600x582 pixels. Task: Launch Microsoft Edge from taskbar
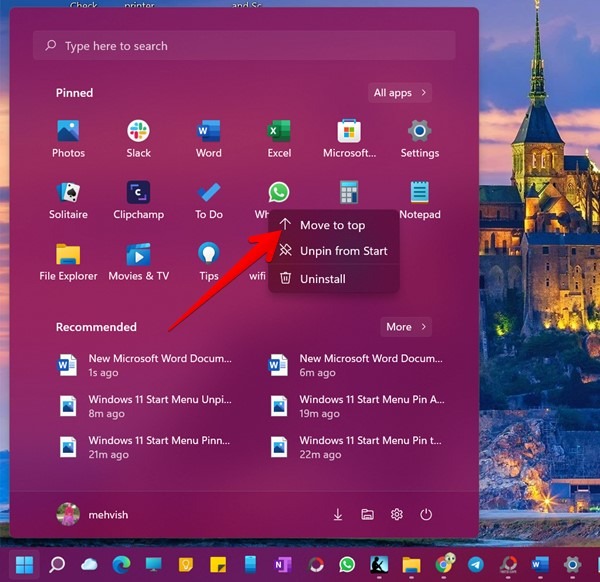121,565
